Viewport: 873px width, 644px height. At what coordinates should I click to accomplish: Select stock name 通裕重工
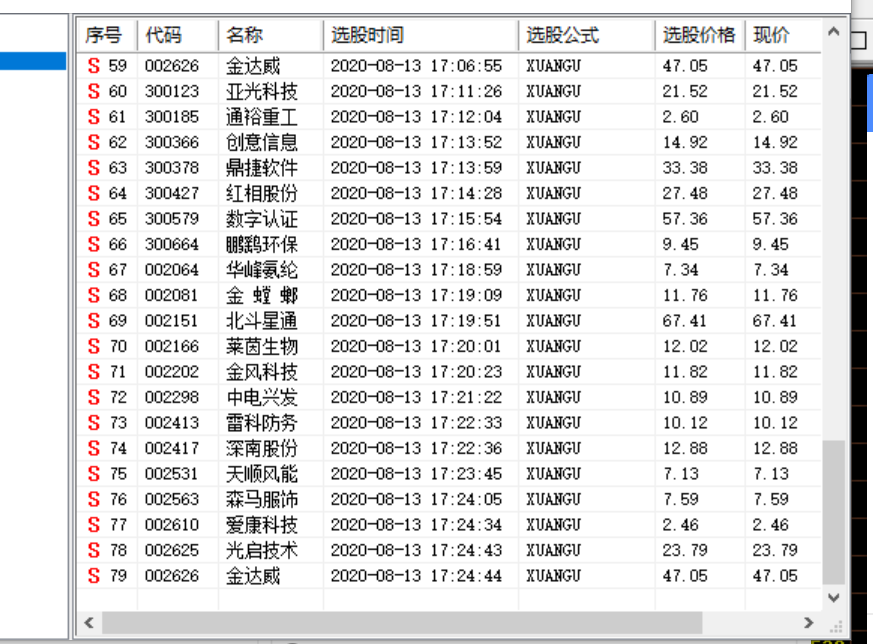coord(262,117)
